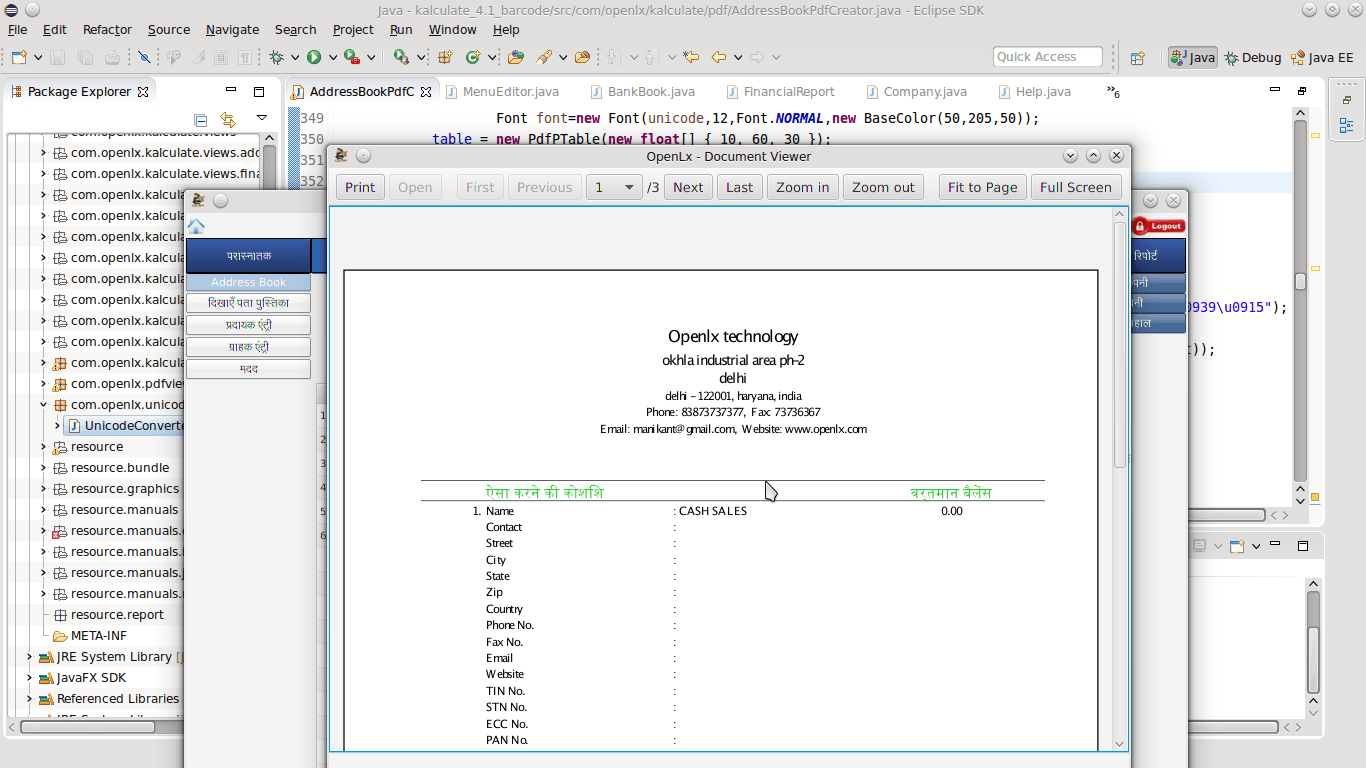Click the Open Perspective icon
This screenshot has width=1366, height=768.
point(1137,58)
